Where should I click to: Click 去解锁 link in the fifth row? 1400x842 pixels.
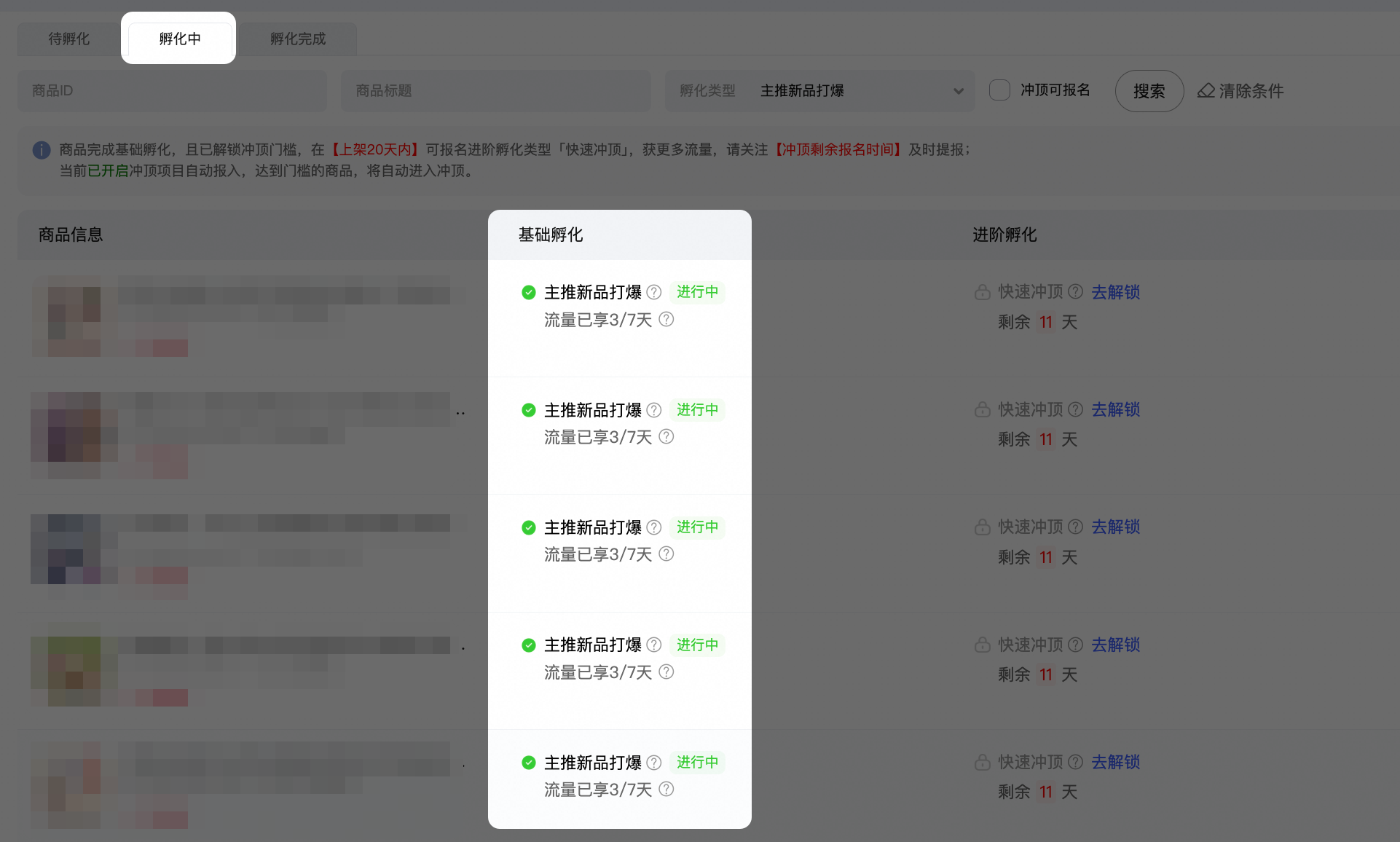click(1115, 762)
